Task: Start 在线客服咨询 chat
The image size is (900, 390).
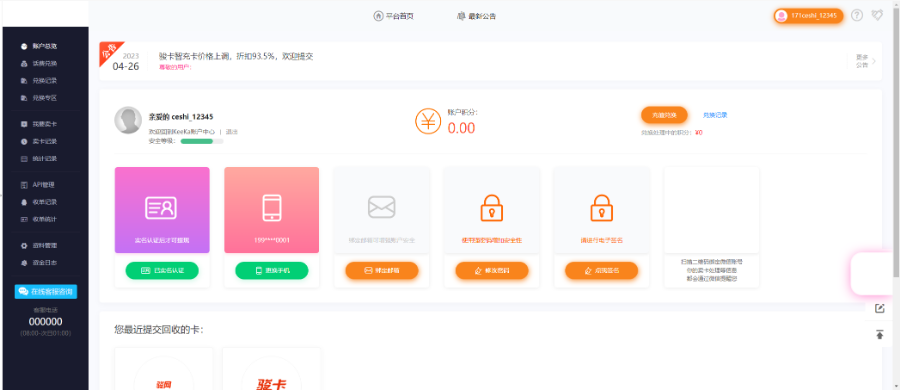Action: click(45, 291)
